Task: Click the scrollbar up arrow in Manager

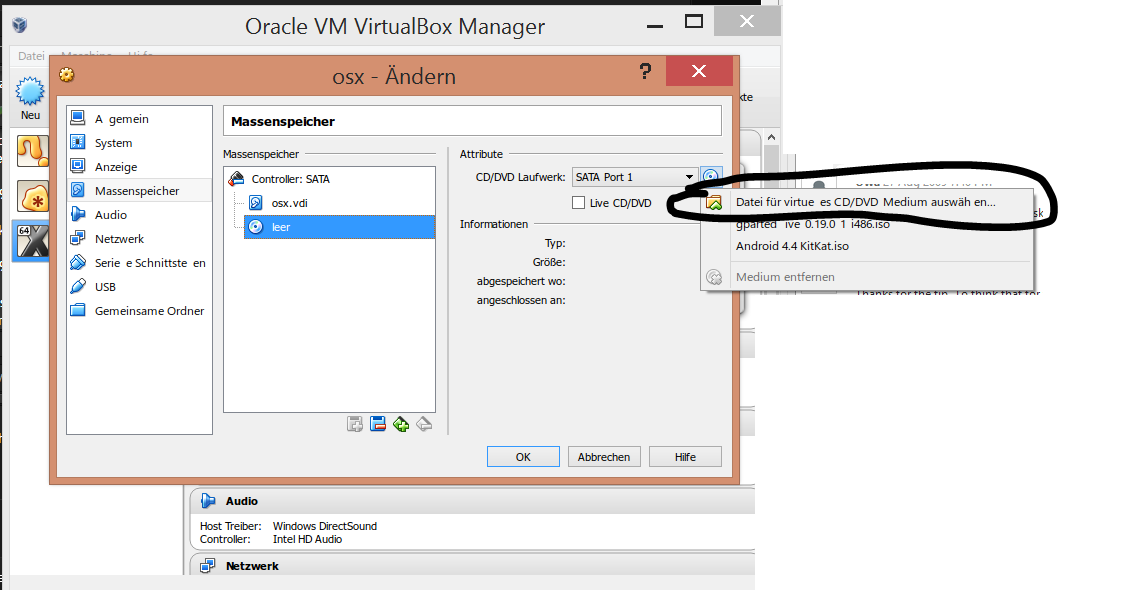Action: 771,137
